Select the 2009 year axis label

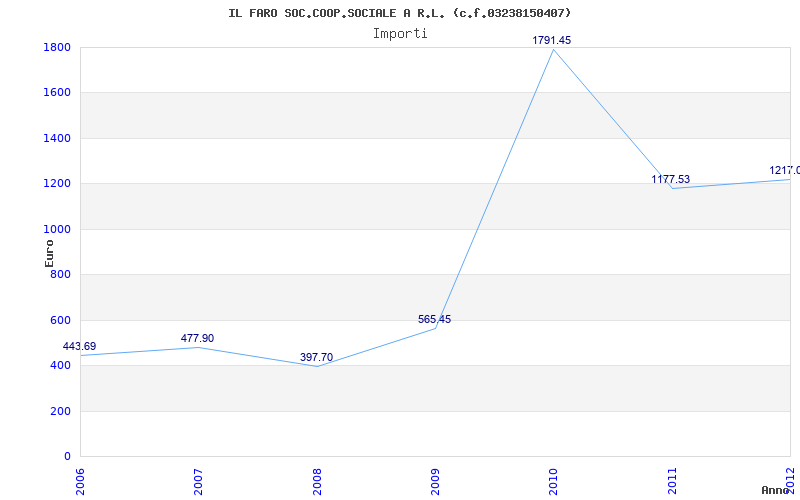436,482
